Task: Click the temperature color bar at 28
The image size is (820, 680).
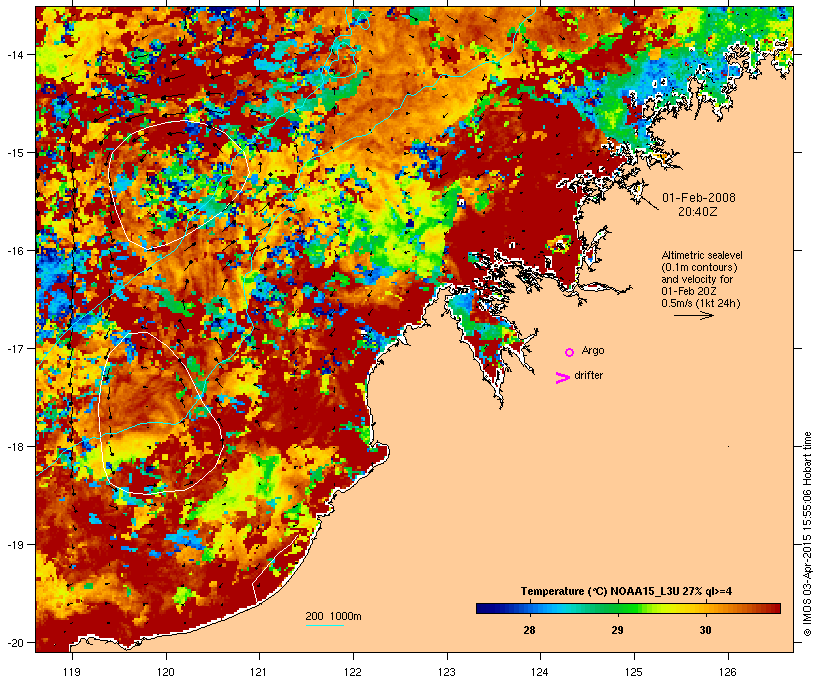Action: (x=529, y=608)
